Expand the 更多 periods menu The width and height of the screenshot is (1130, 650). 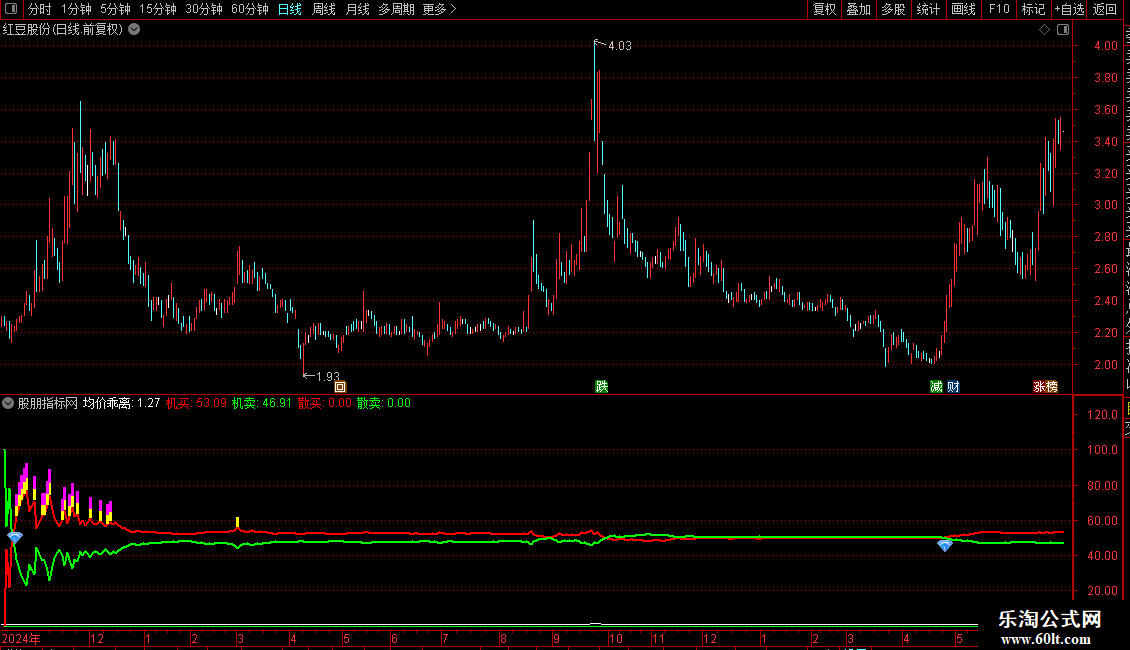click(439, 9)
